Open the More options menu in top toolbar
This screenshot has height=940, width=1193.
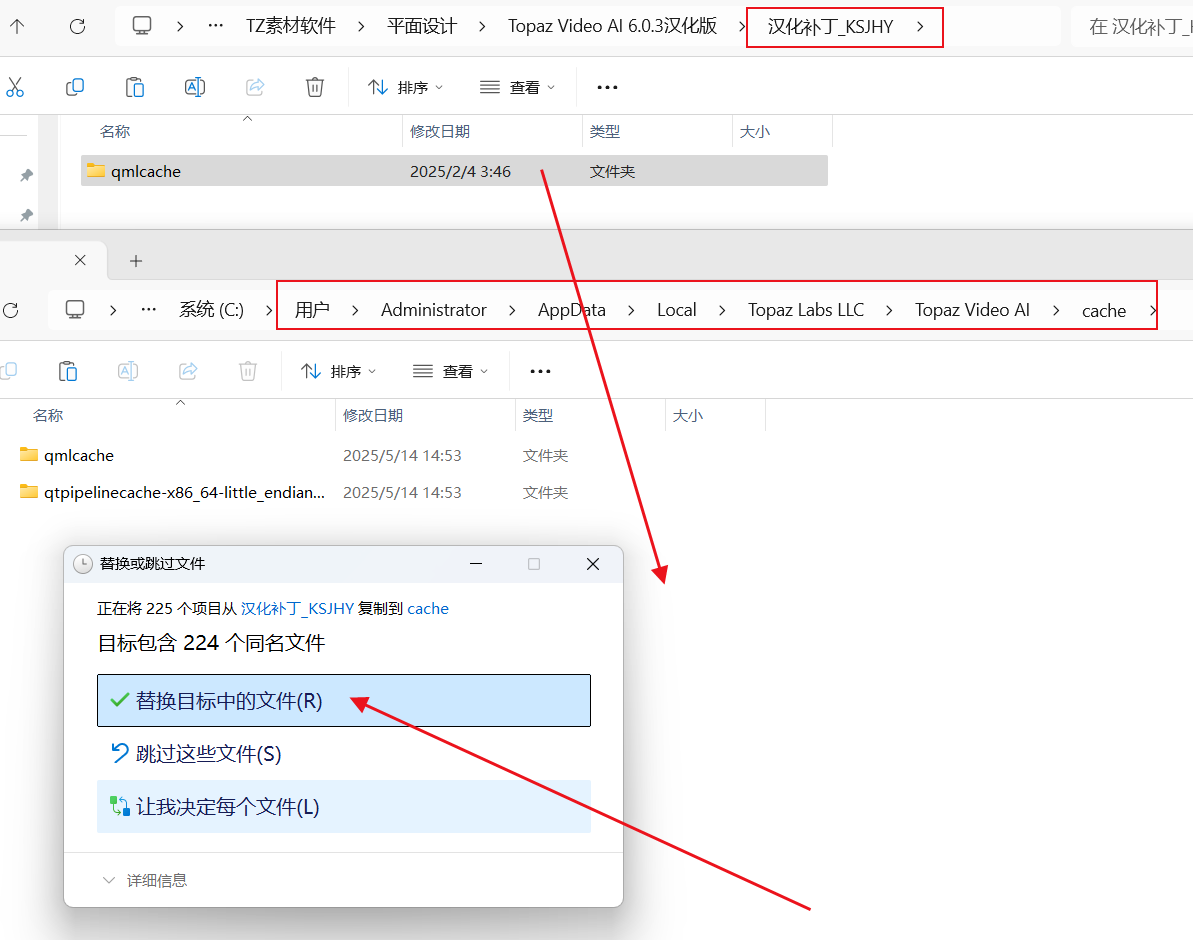(607, 88)
